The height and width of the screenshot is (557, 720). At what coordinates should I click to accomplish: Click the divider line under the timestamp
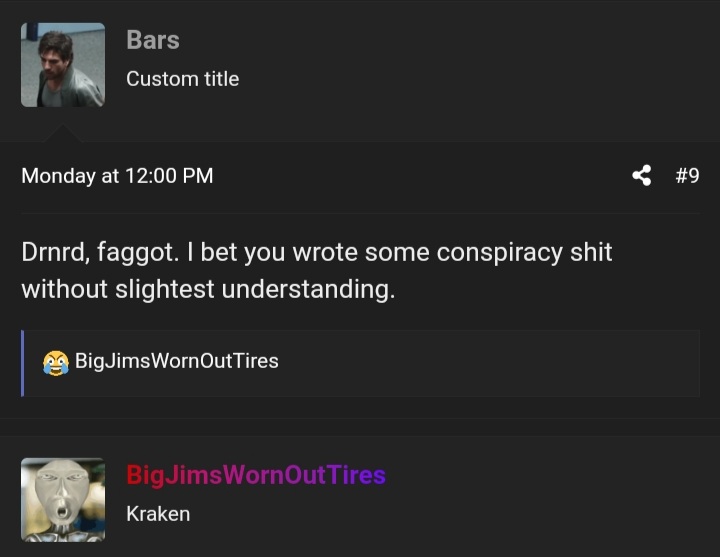pyautogui.click(x=360, y=214)
